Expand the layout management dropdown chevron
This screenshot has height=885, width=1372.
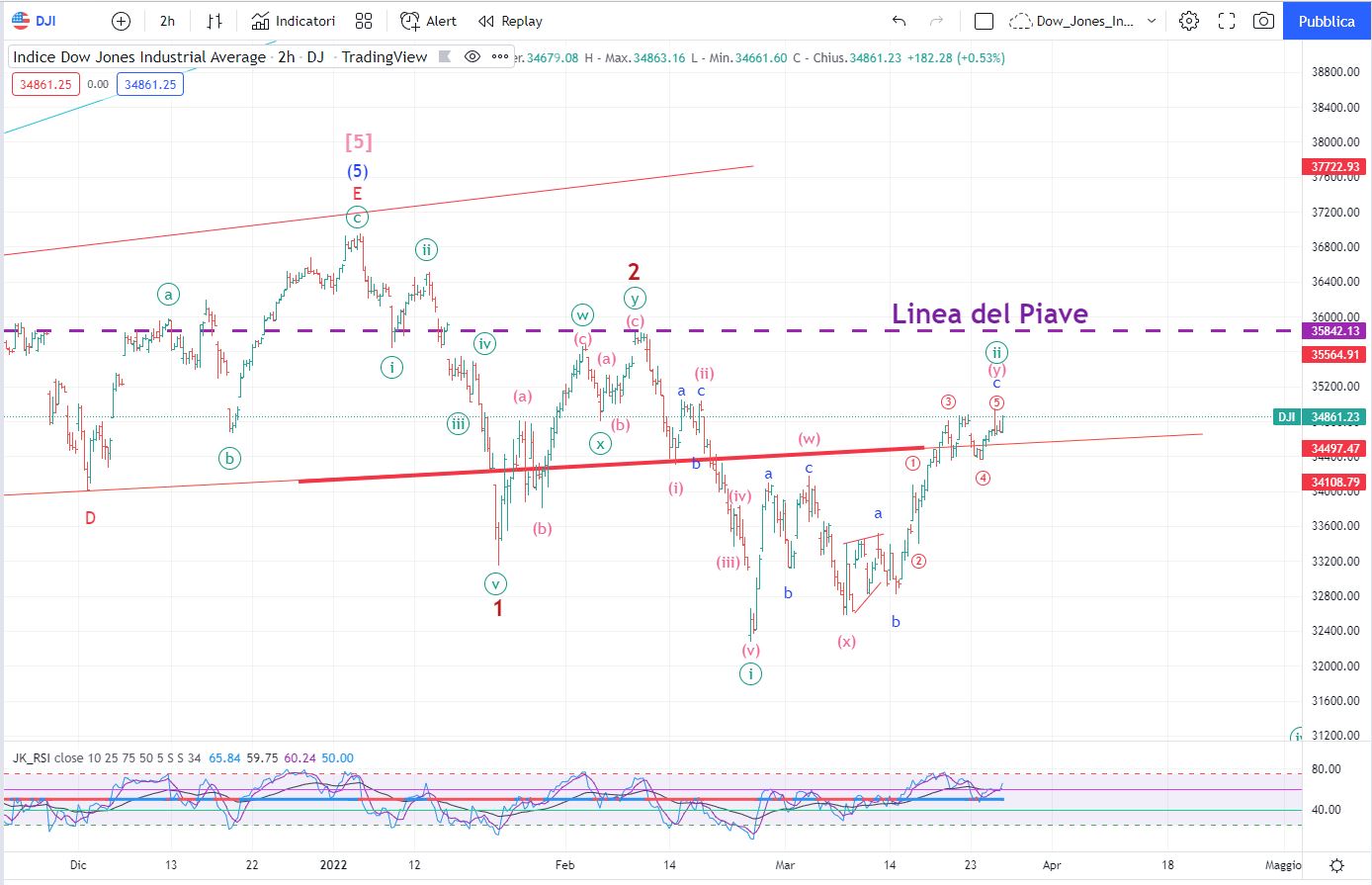1152,21
